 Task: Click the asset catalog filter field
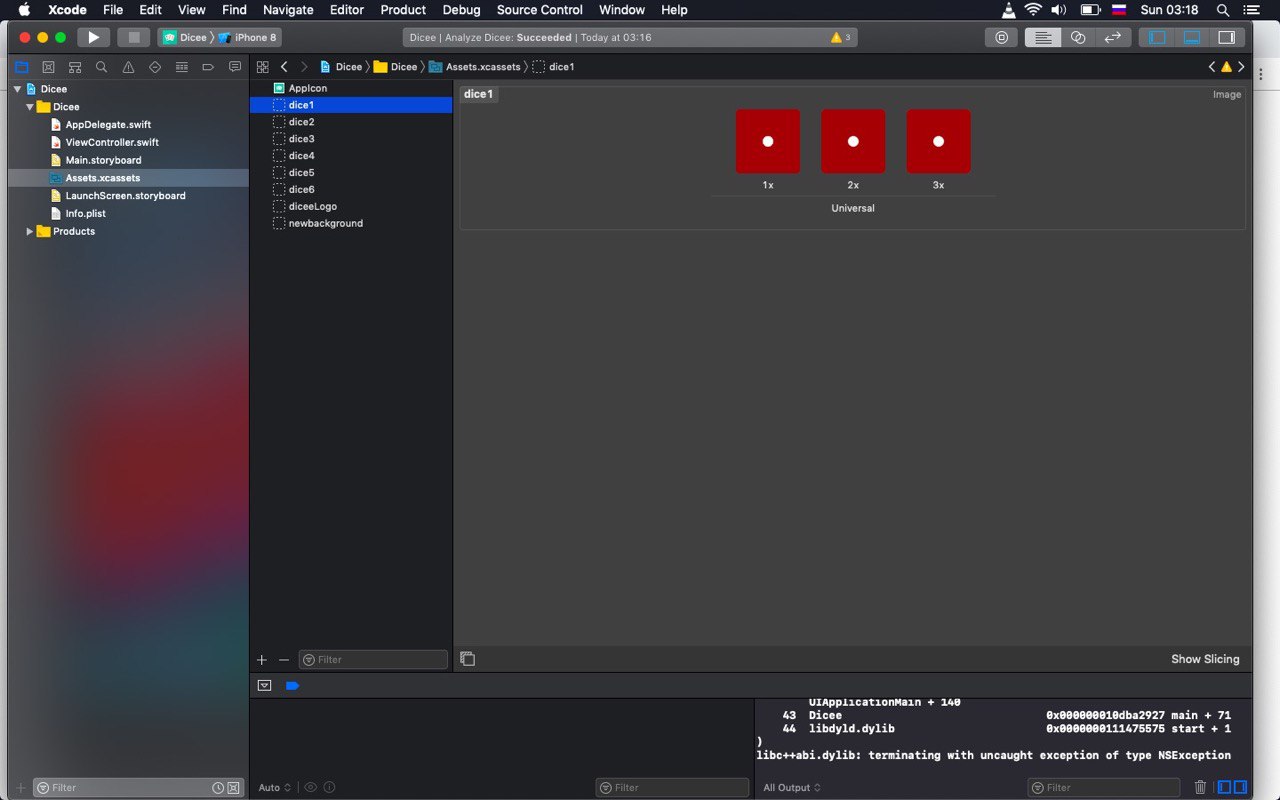pos(373,660)
